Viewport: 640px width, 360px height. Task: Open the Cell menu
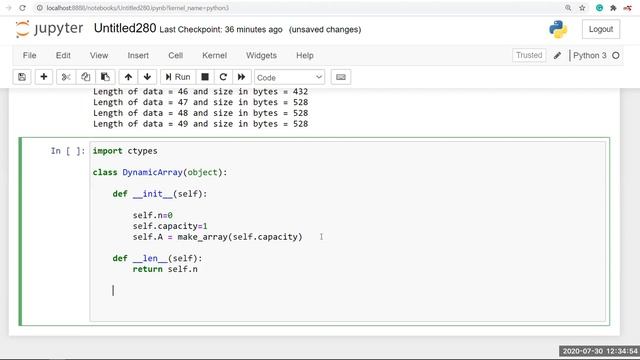click(176, 56)
